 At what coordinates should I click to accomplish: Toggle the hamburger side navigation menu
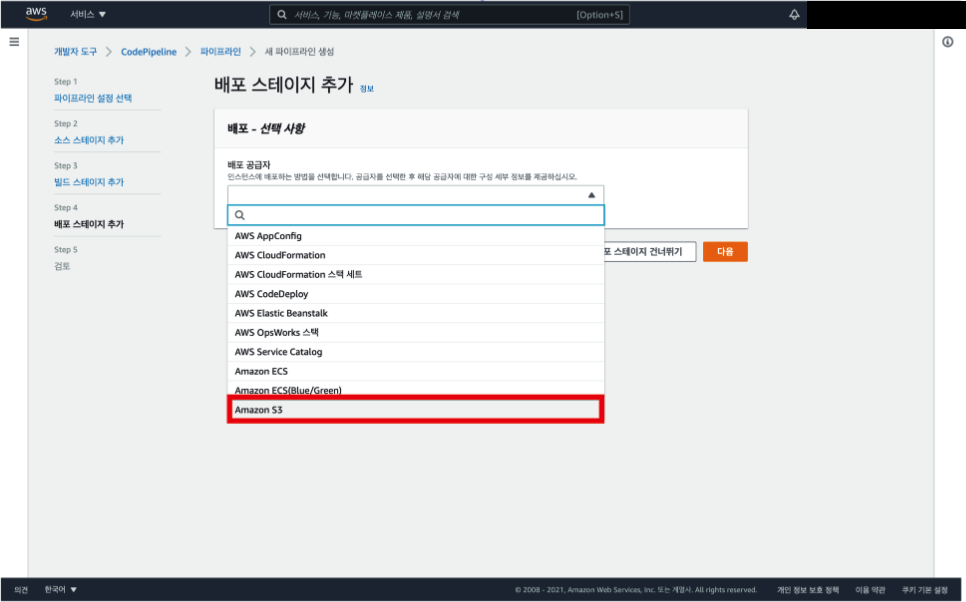14,42
